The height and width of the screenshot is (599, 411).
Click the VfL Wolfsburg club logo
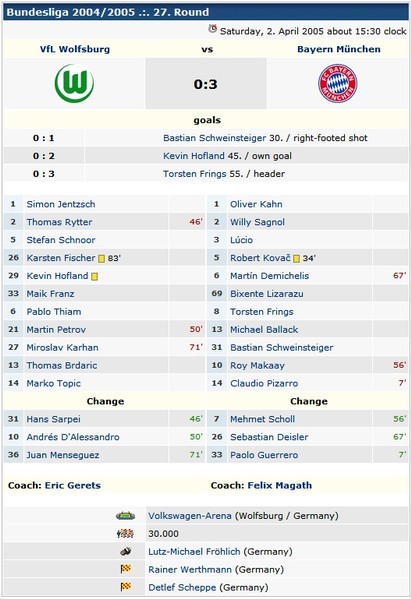[74, 83]
